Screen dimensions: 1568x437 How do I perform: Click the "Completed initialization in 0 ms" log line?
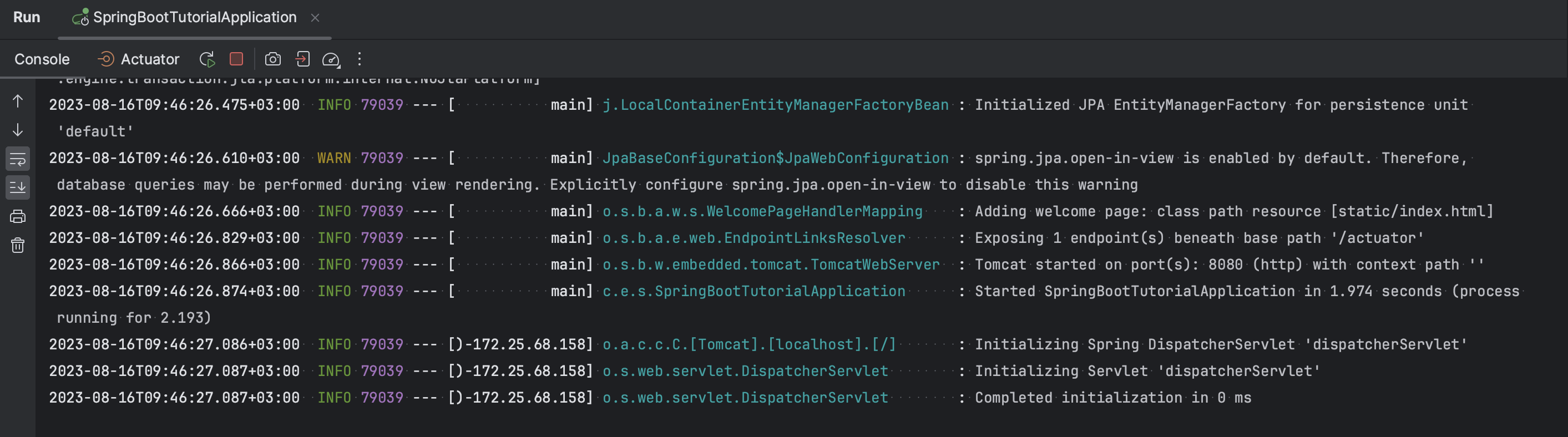[1112, 398]
